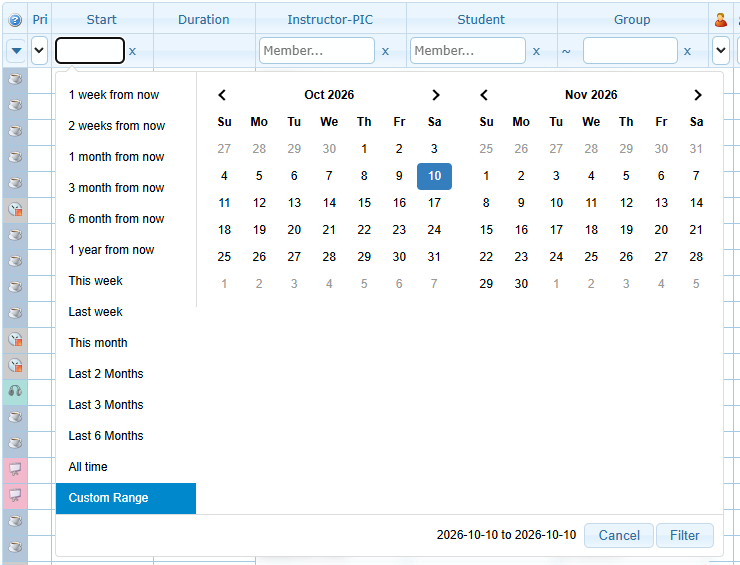Pick October 1 (Thursday) in the calendar
The height and width of the screenshot is (565, 740).
(364, 149)
